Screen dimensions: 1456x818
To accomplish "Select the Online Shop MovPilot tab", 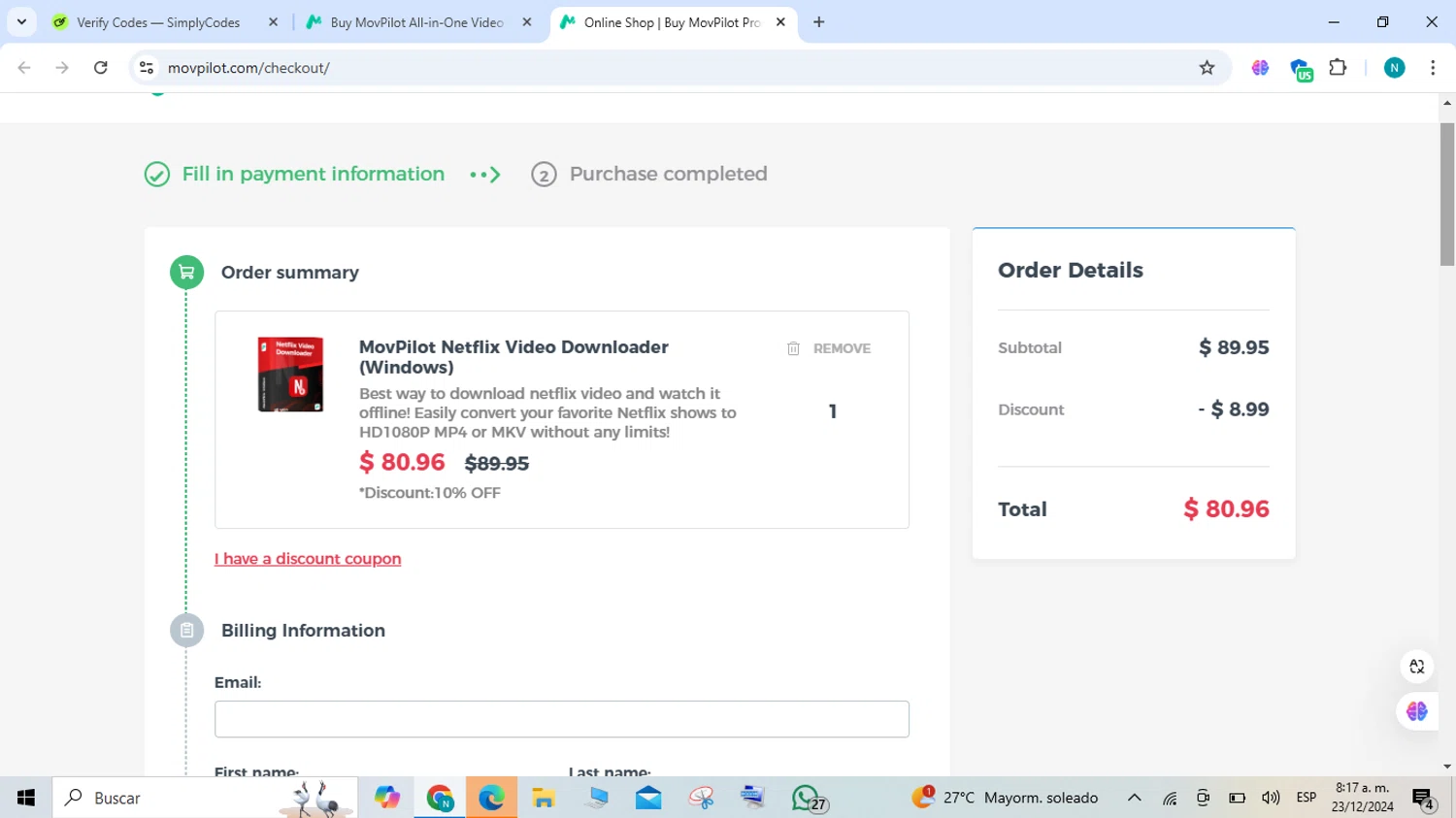I will click(x=672, y=22).
